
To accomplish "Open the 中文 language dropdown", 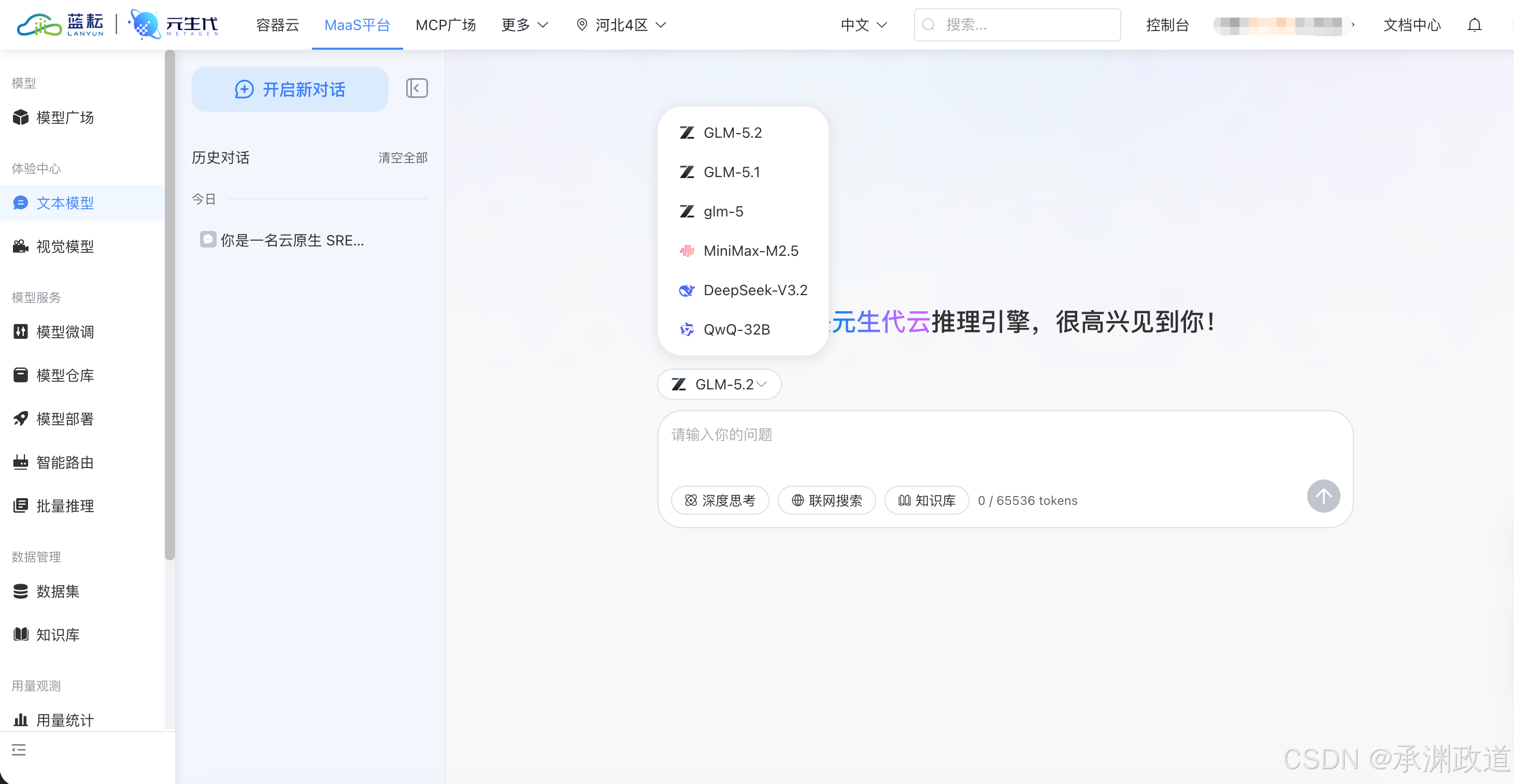I will [x=864, y=25].
